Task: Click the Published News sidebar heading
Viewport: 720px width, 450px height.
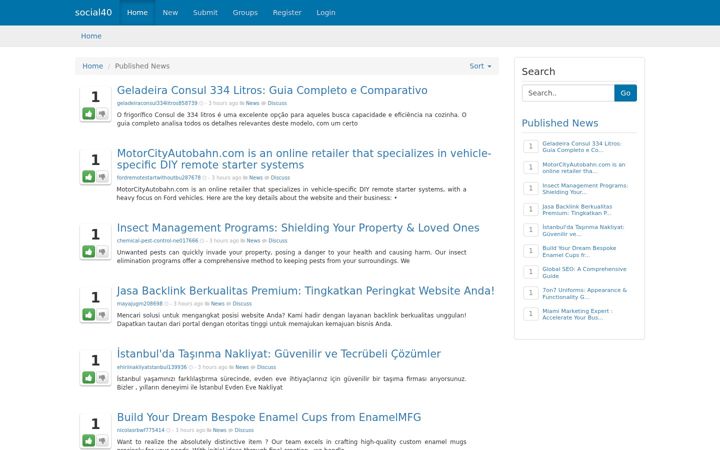Action: [560, 123]
